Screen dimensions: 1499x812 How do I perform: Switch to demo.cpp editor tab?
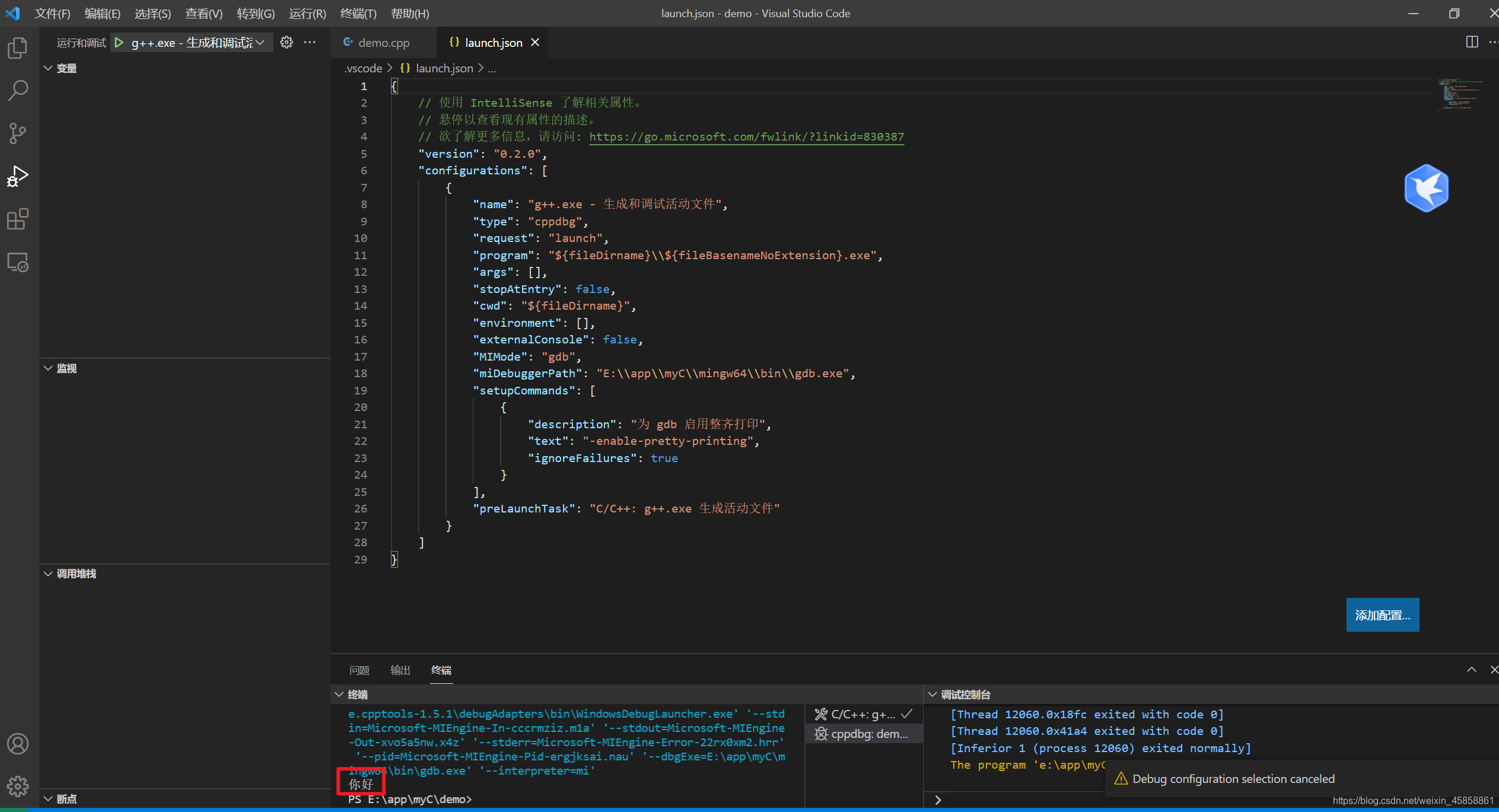point(384,42)
